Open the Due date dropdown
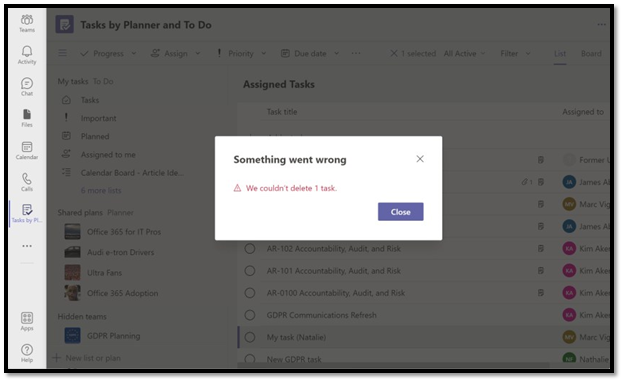Image resolution: width=624 pixels, height=384 pixels. 310,53
